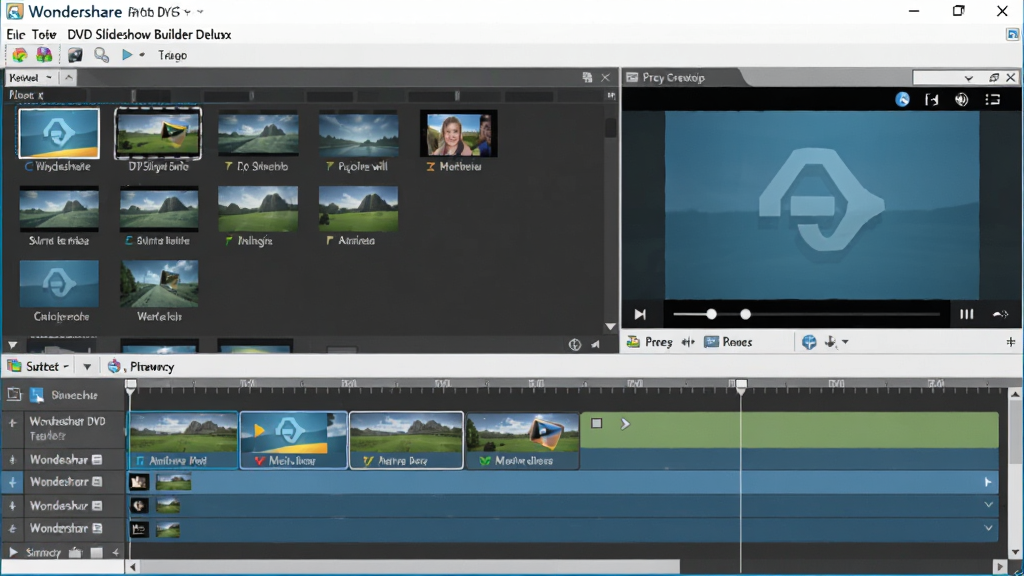
Task: Switch to the Prcy Crewtop preview tab
Action: (x=673, y=78)
